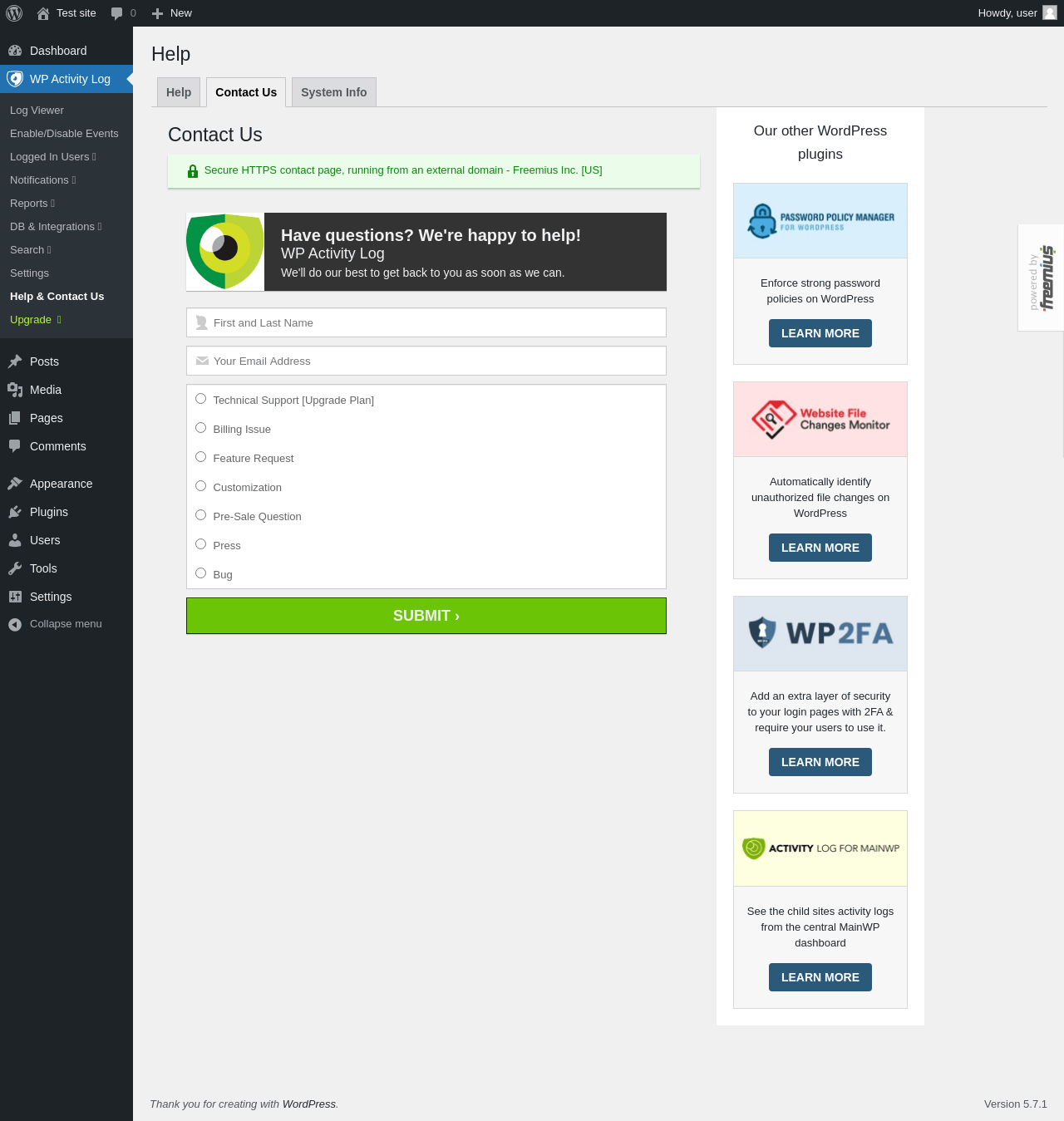This screenshot has height=1121, width=1064.
Task: Click the user avatar next to Howdy, user
Action: click(x=1050, y=12)
